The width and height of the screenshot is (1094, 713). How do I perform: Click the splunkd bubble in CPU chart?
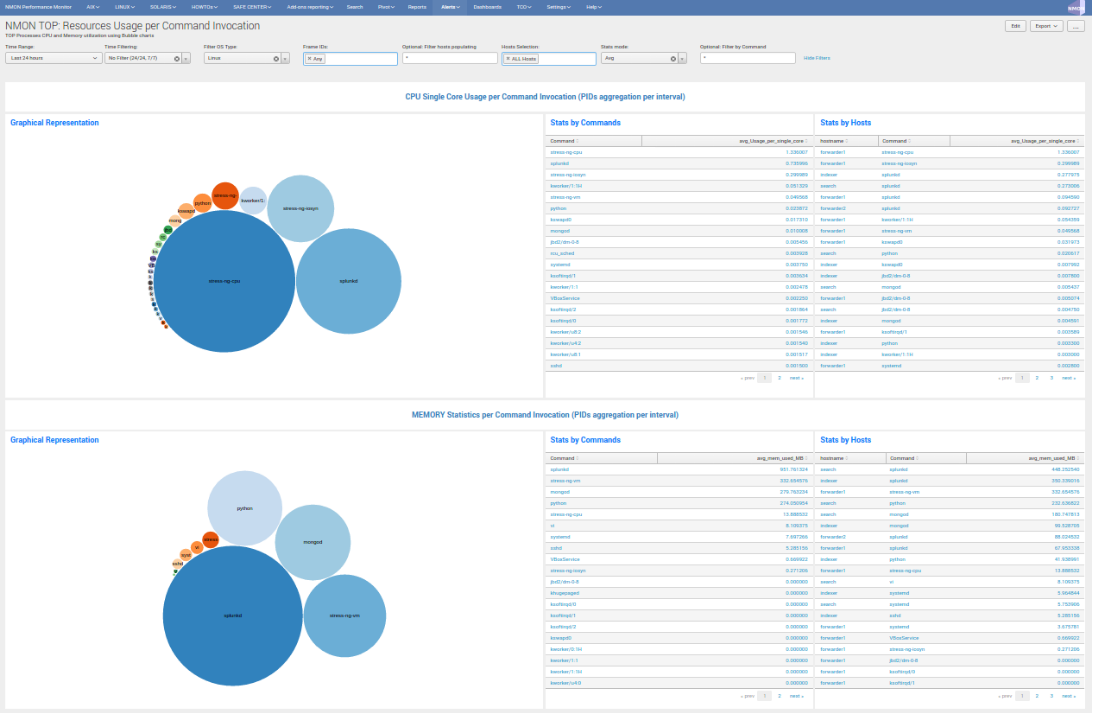(x=349, y=281)
